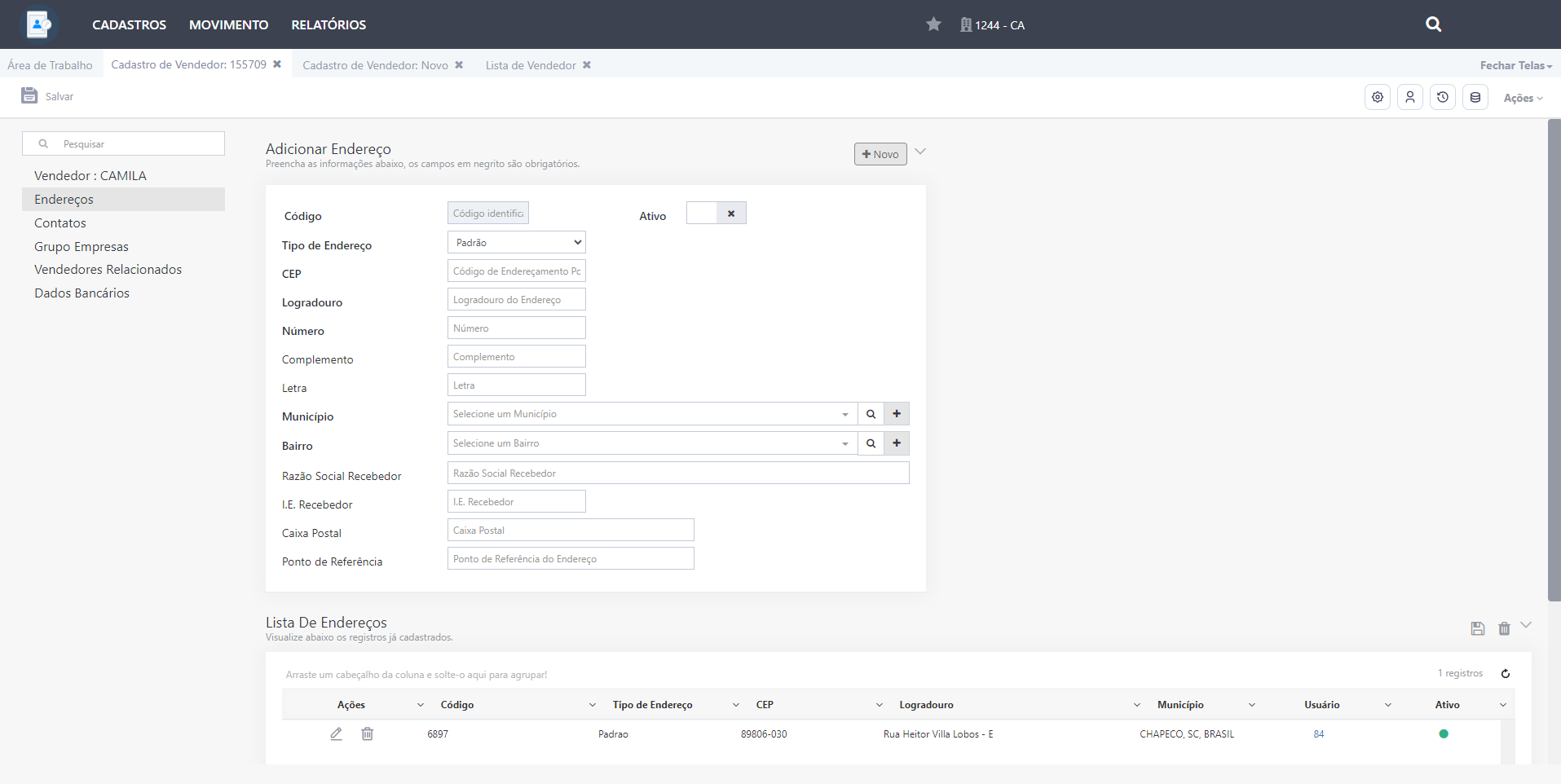Add new Município with plus icon

(x=897, y=414)
